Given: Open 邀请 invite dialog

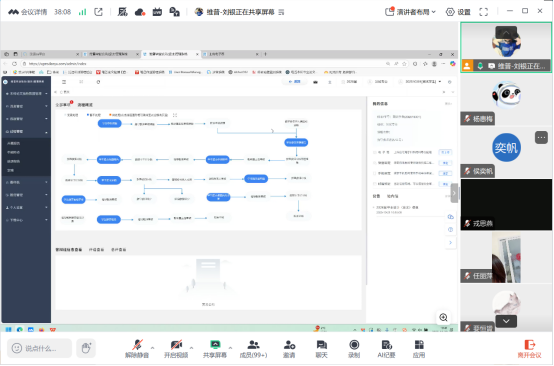Looking at the screenshot, I should [x=289, y=348].
